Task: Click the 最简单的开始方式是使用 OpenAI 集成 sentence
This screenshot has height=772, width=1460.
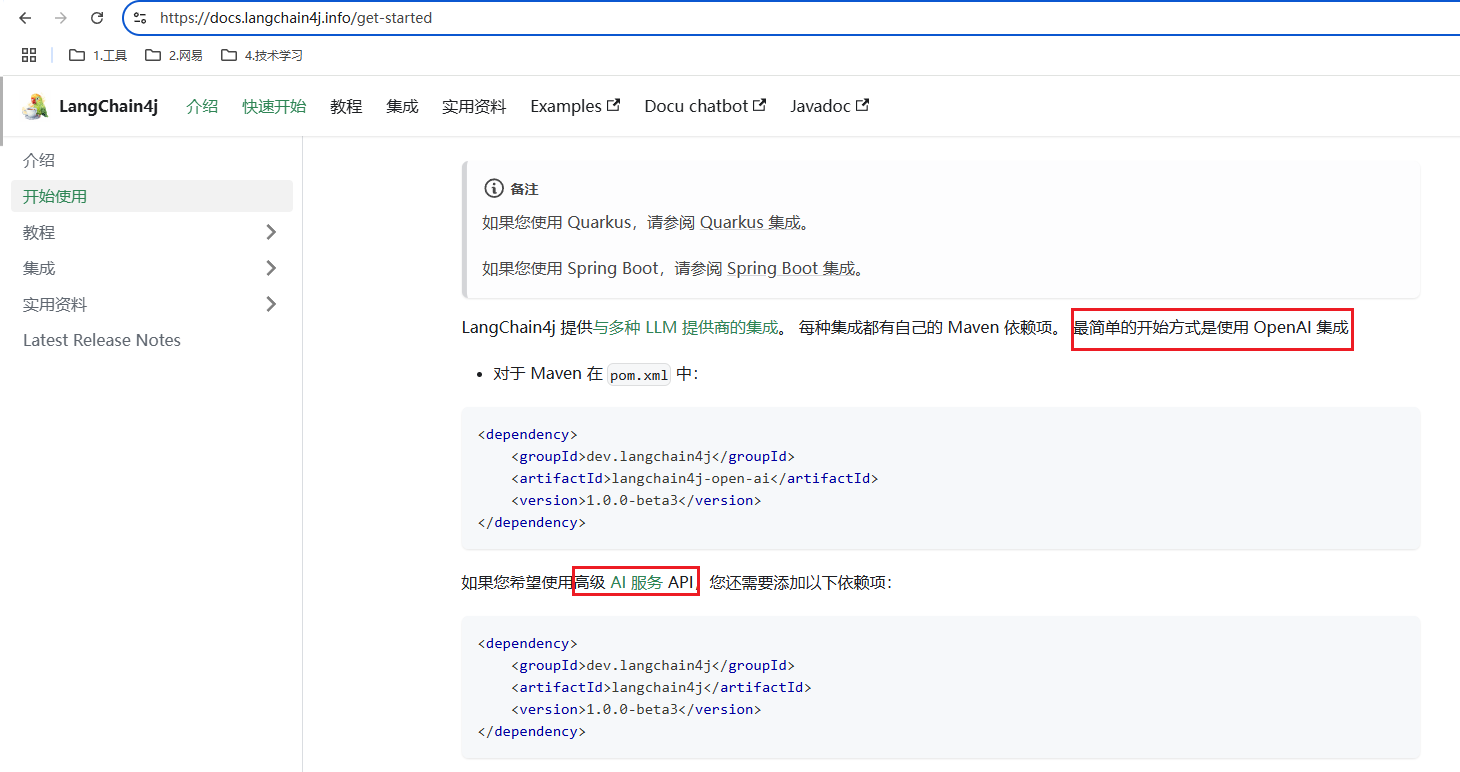Action: pos(1211,327)
